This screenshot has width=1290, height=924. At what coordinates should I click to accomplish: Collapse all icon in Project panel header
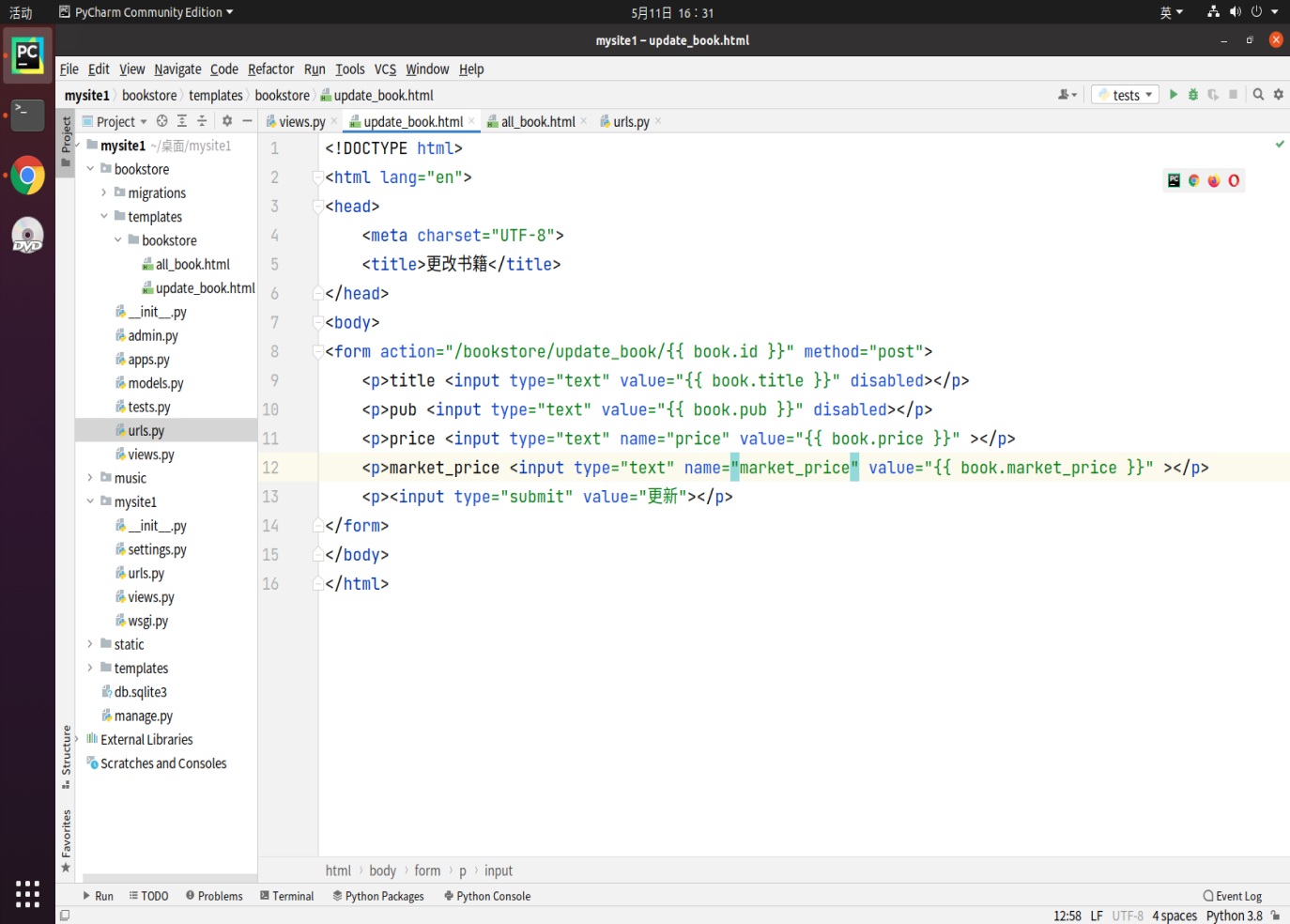point(202,121)
